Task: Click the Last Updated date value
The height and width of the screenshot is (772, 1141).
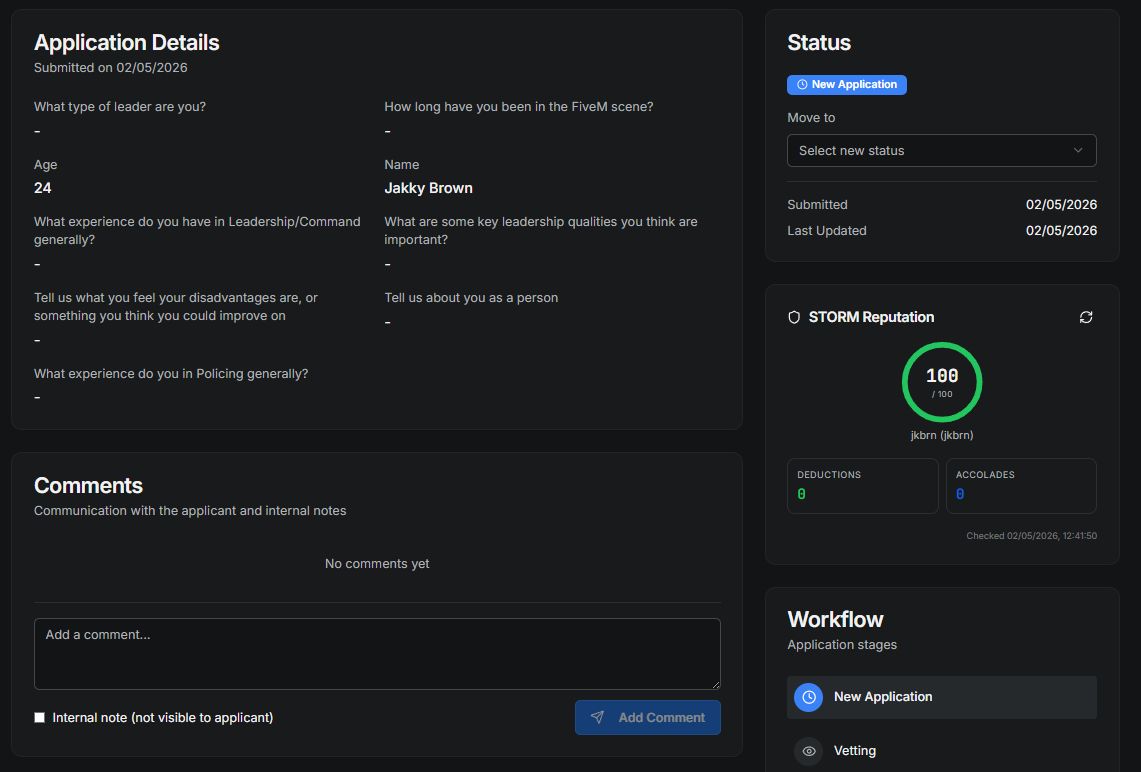Action: [x=1061, y=231]
